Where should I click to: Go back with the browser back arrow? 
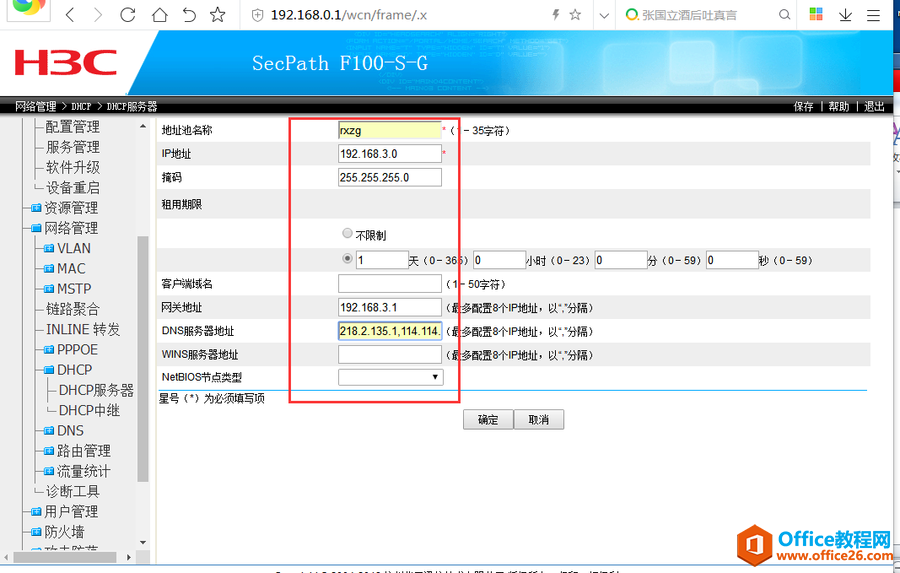[70, 14]
